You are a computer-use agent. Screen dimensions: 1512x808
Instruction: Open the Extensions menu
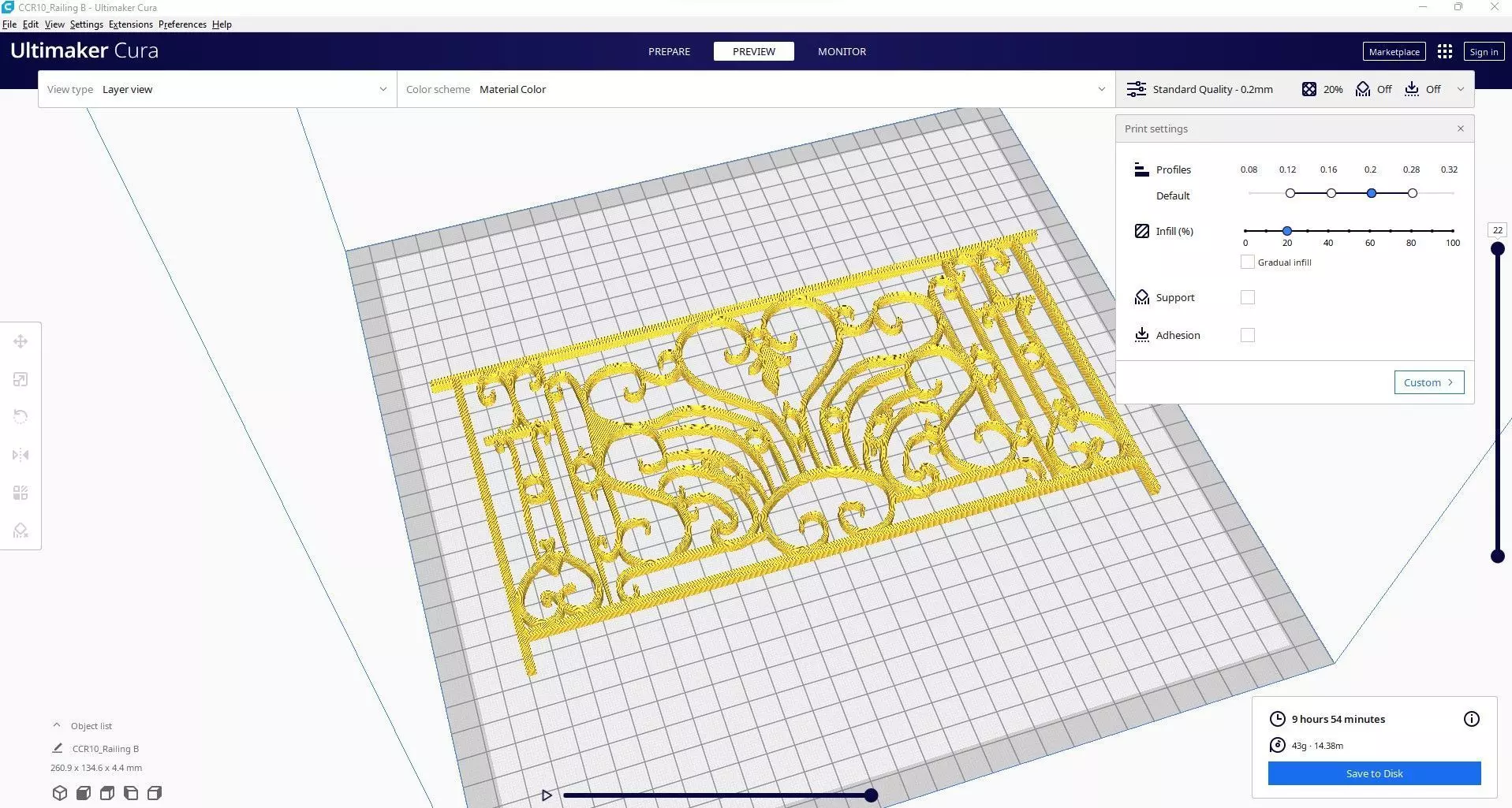coord(131,24)
